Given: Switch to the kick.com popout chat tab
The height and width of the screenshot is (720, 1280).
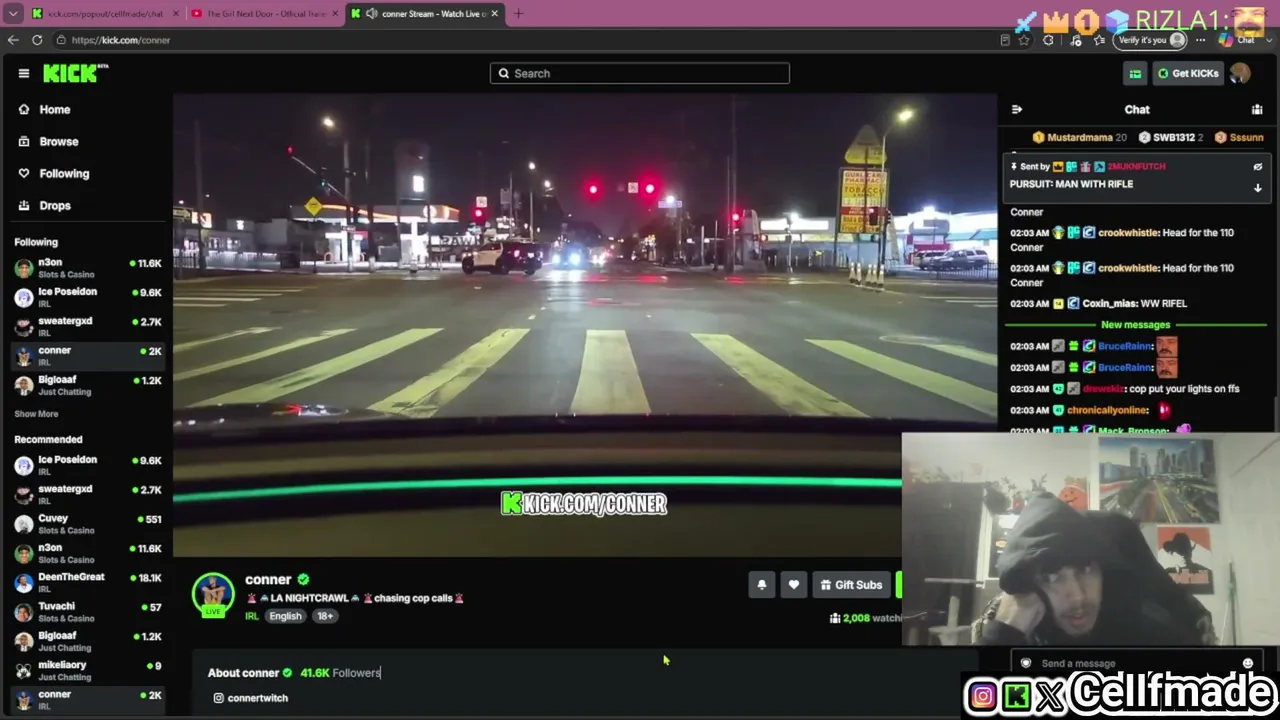Looking at the screenshot, I should click(x=105, y=14).
